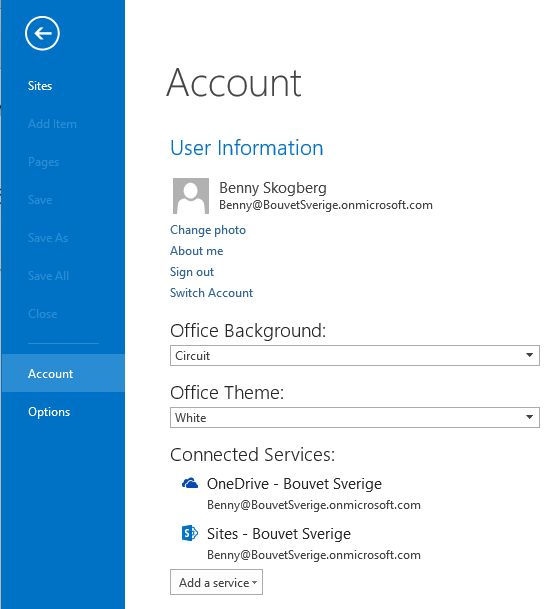Select Sites - Bouvet Sverige service entry
Screen dimensions: 552x609
(x=279, y=534)
